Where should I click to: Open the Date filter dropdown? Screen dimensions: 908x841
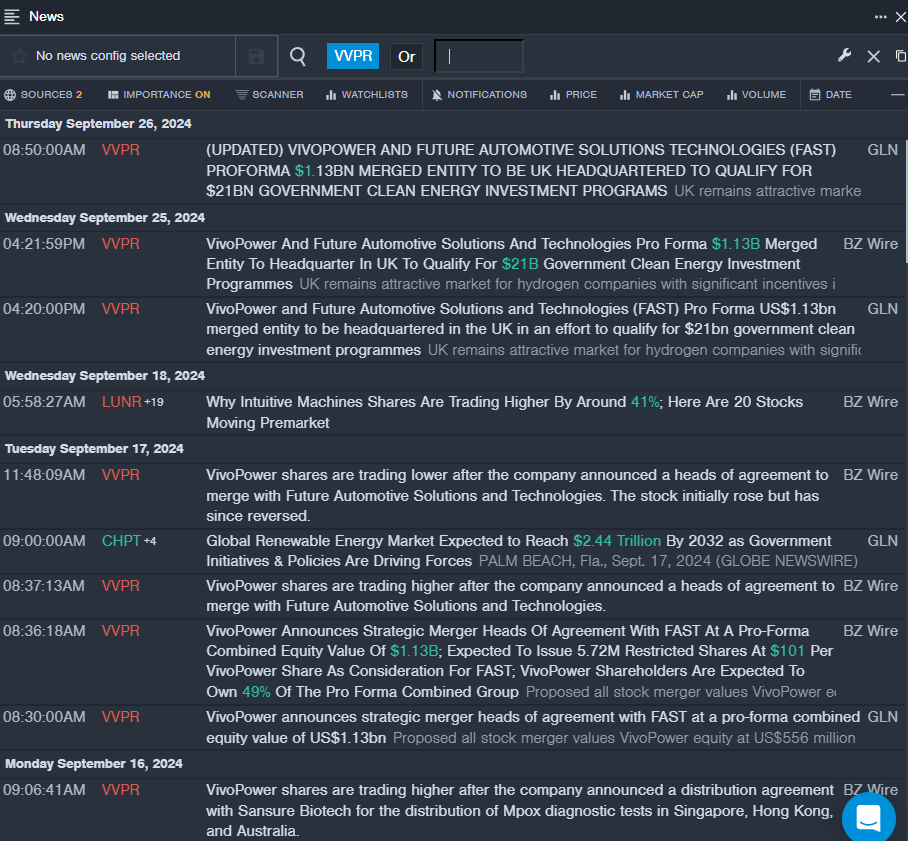(830, 95)
